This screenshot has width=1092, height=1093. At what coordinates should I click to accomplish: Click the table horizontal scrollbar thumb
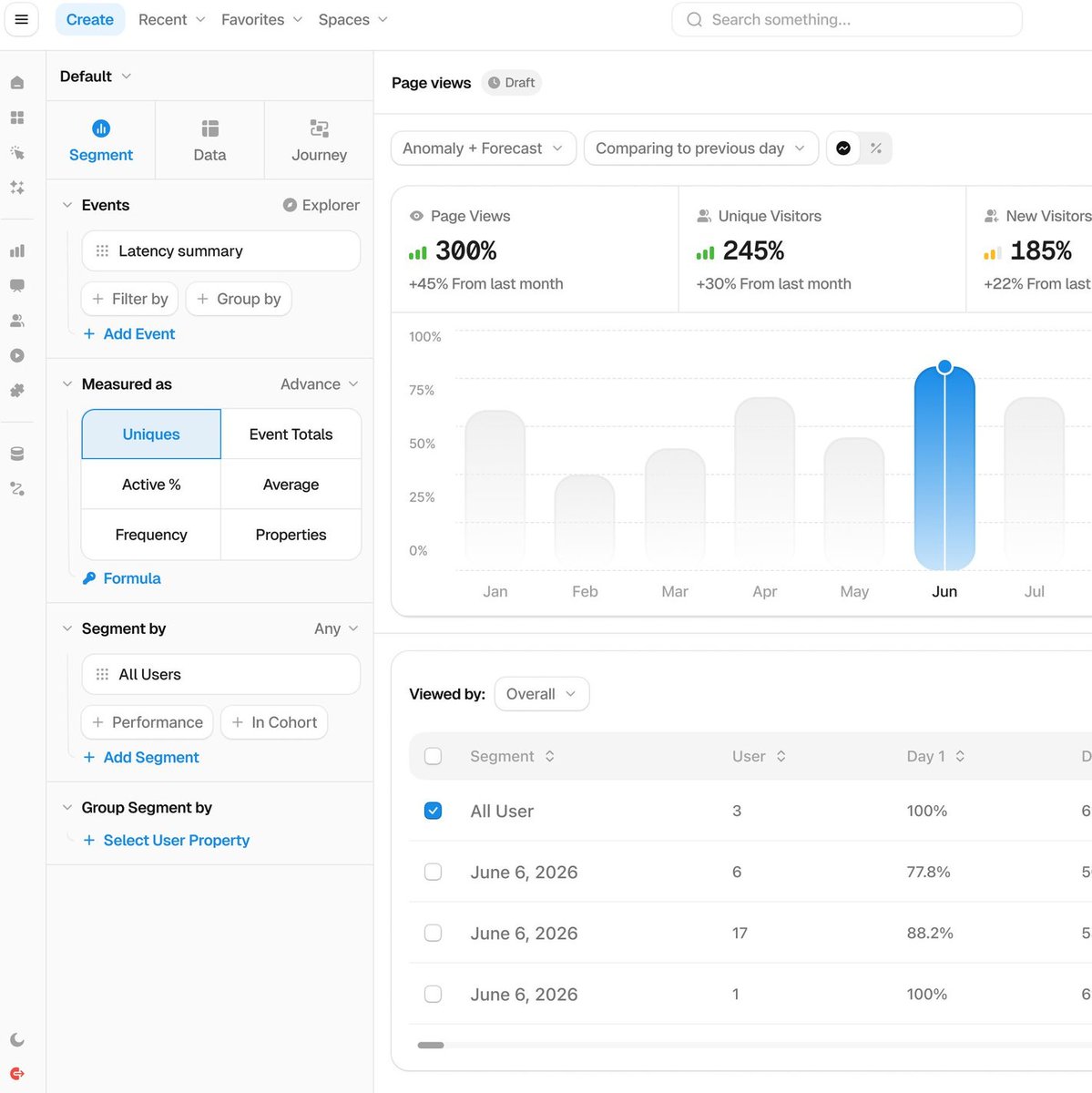(431, 1045)
